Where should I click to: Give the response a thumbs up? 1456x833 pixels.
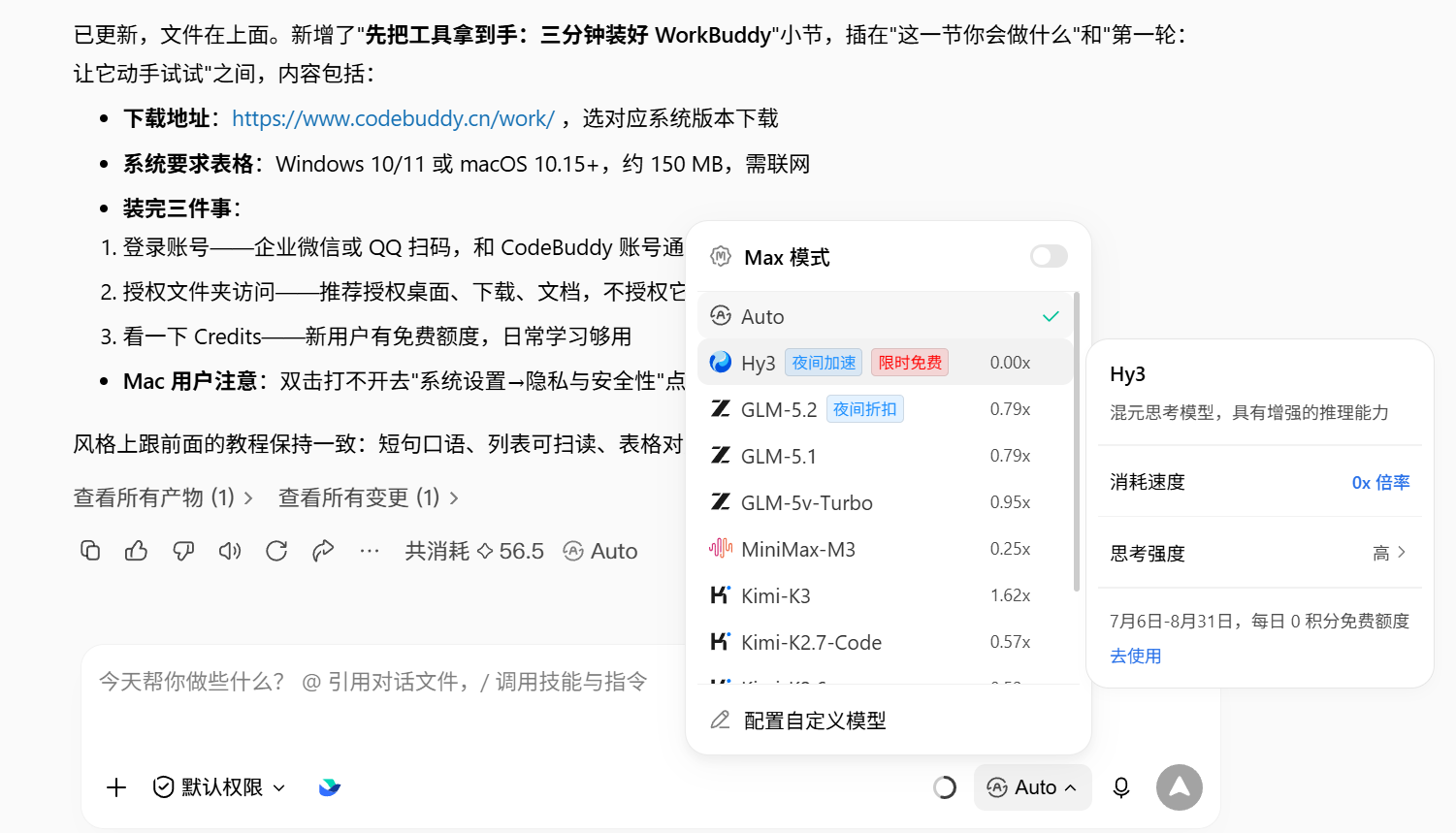tap(137, 551)
